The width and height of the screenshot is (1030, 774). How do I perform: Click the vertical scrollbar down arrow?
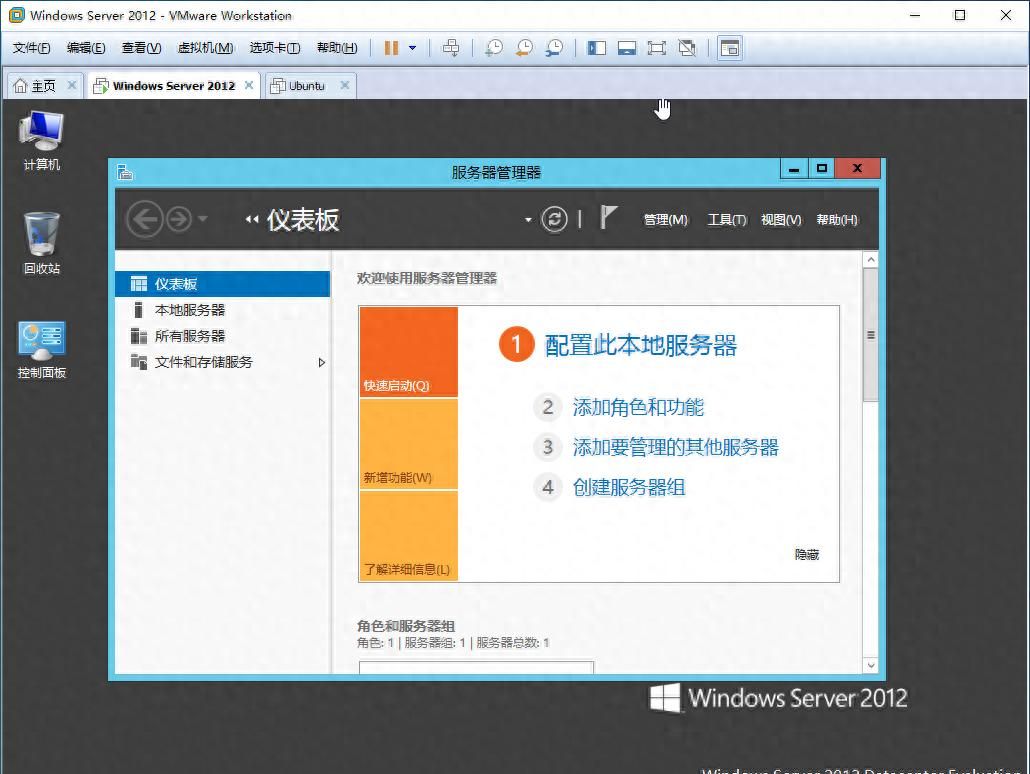coord(869,663)
